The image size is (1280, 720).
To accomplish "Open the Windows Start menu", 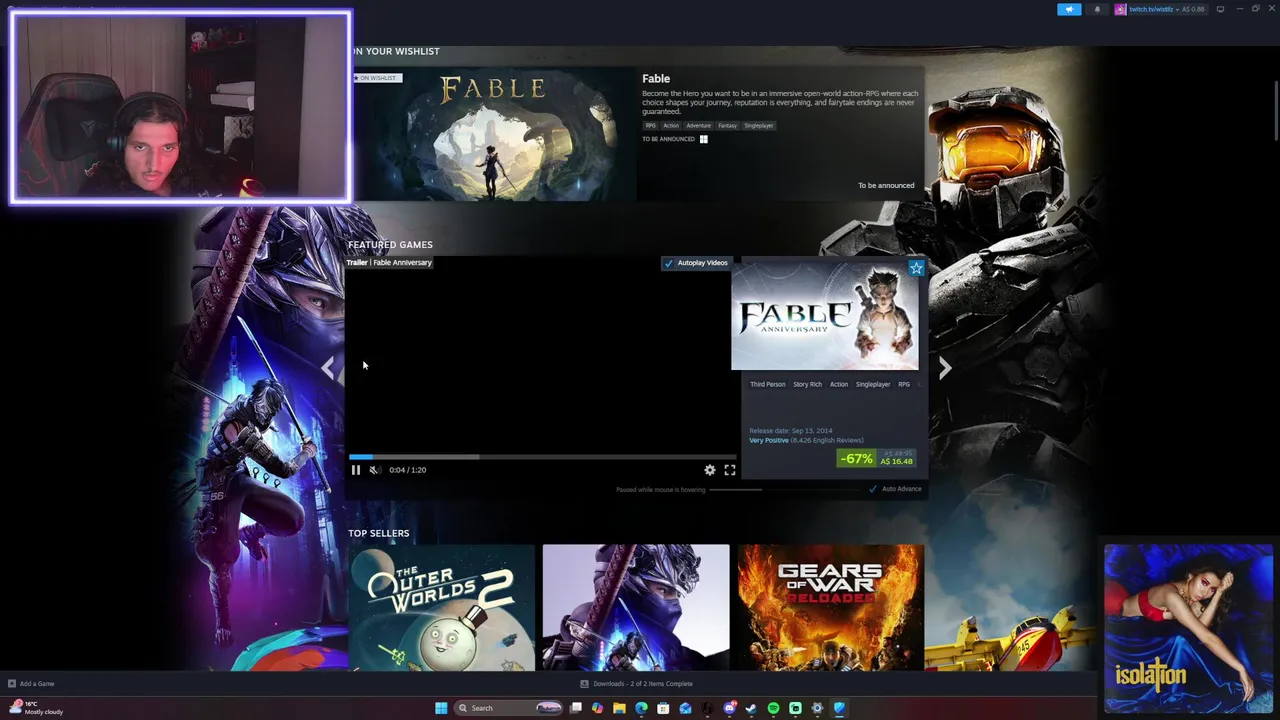I will (x=441, y=708).
